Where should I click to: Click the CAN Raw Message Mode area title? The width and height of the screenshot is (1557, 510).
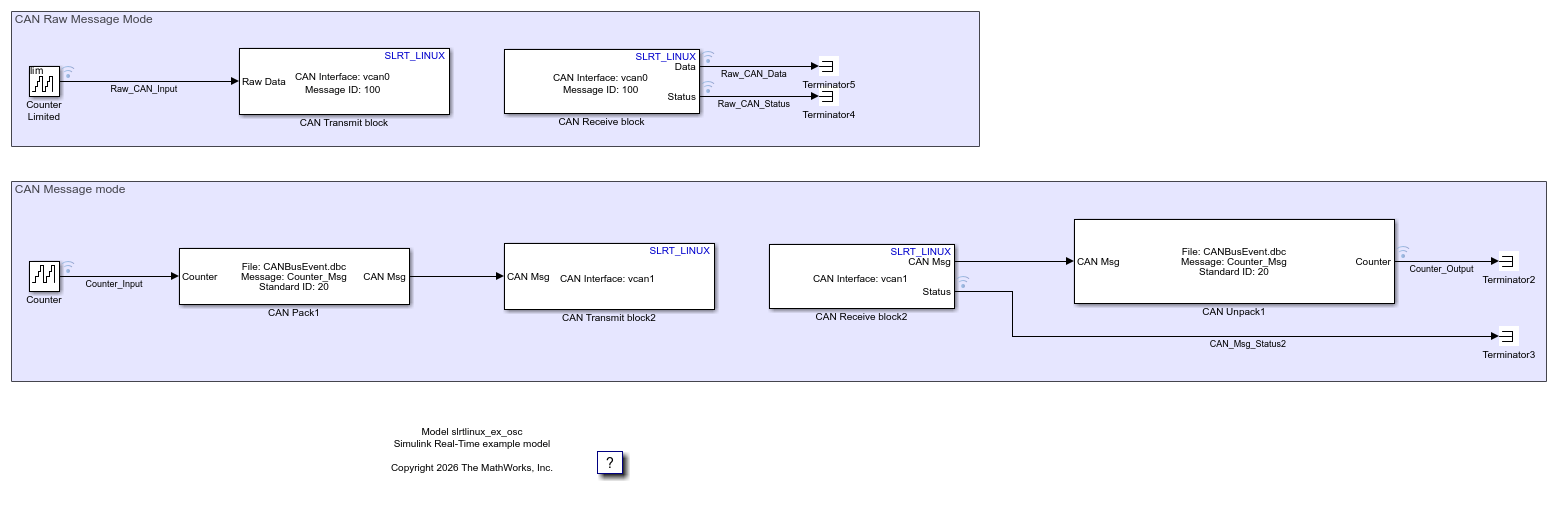(84, 19)
